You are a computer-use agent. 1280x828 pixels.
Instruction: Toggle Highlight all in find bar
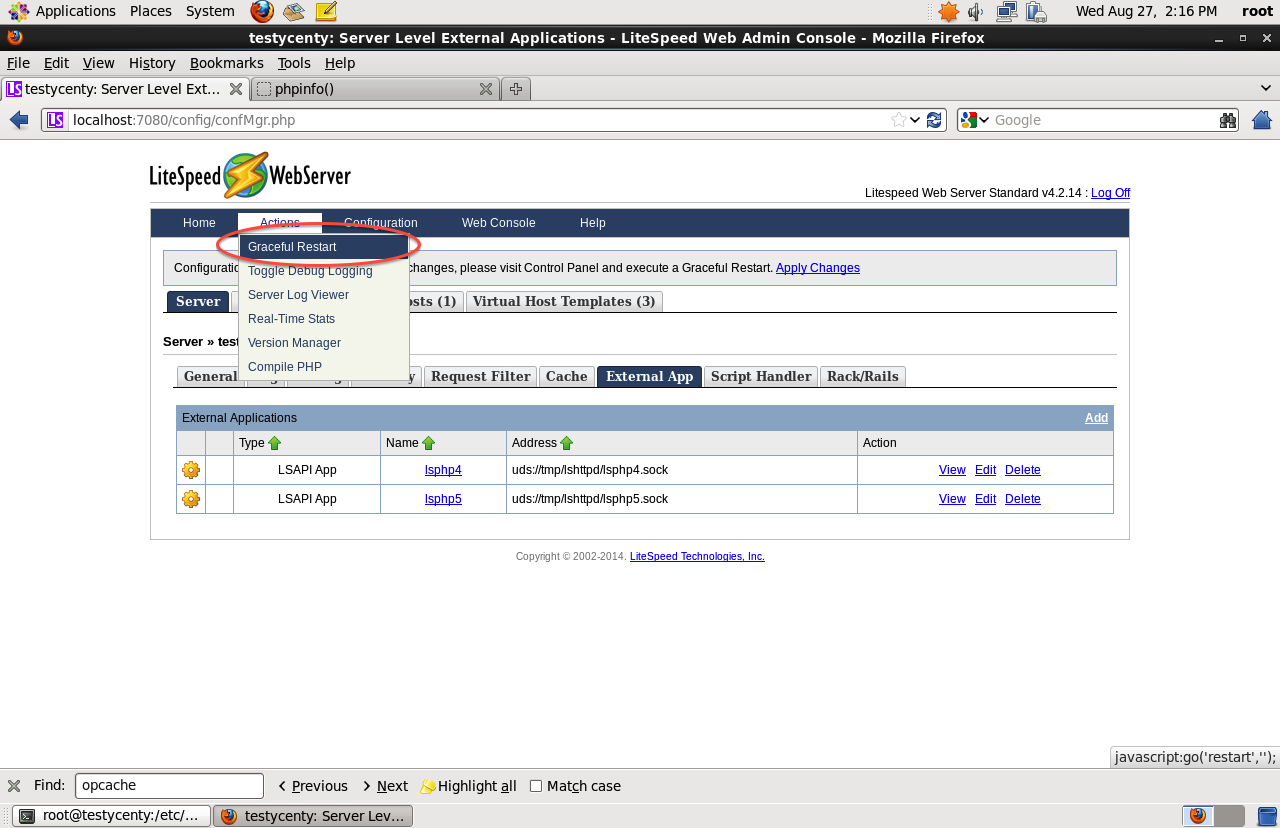468,786
